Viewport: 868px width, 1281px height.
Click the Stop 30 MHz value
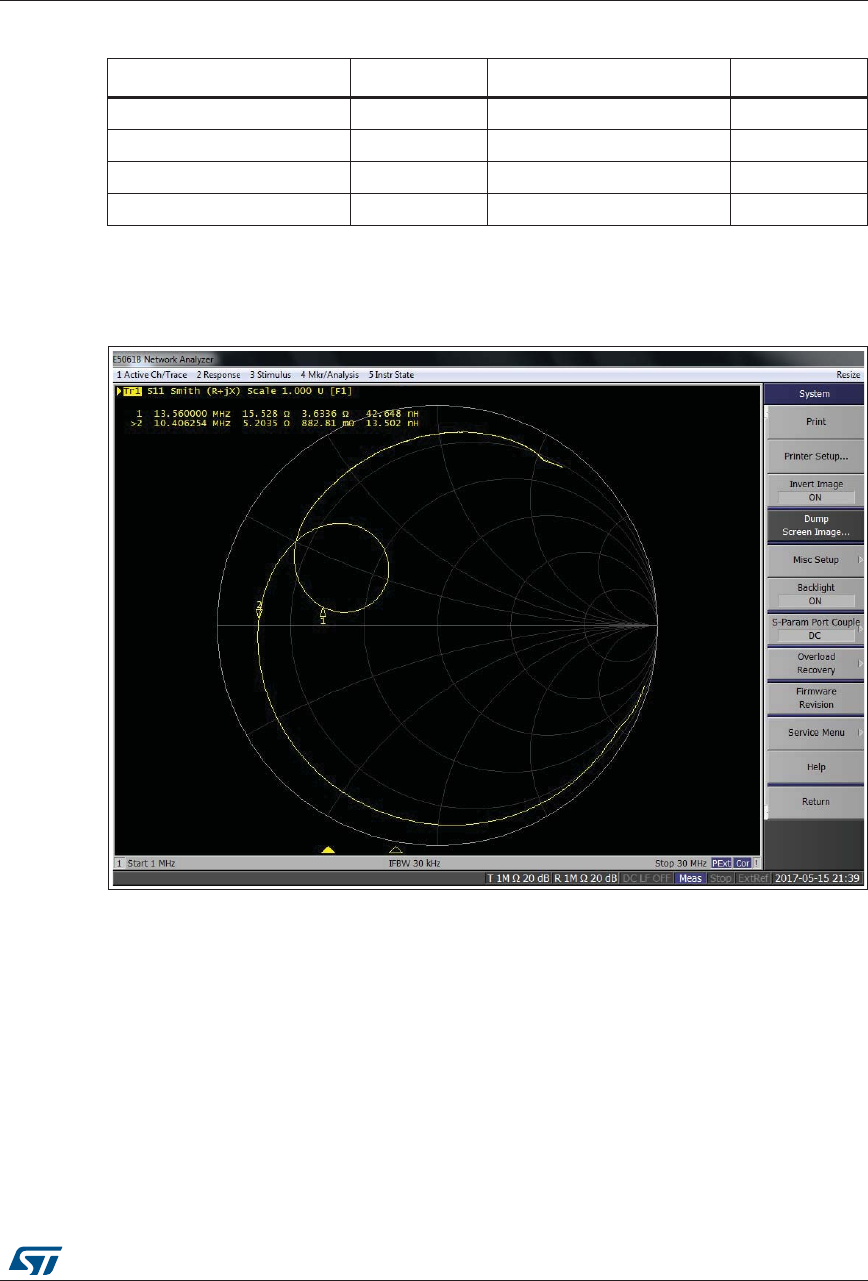tap(681, 862)
